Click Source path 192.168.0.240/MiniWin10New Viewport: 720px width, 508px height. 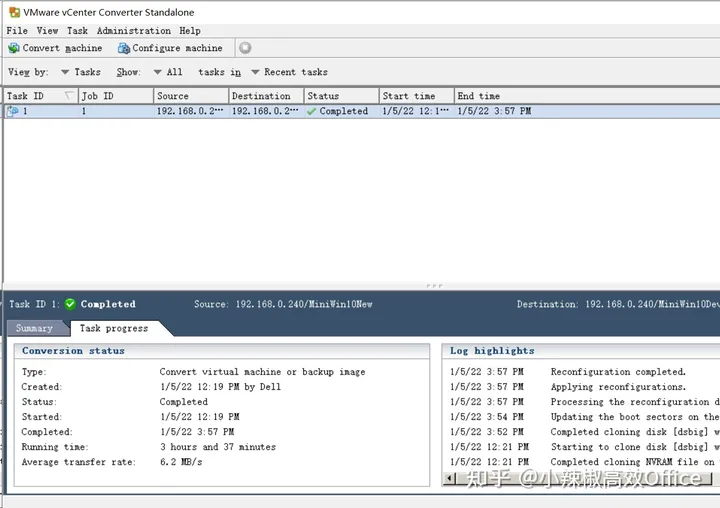(304, 304)
